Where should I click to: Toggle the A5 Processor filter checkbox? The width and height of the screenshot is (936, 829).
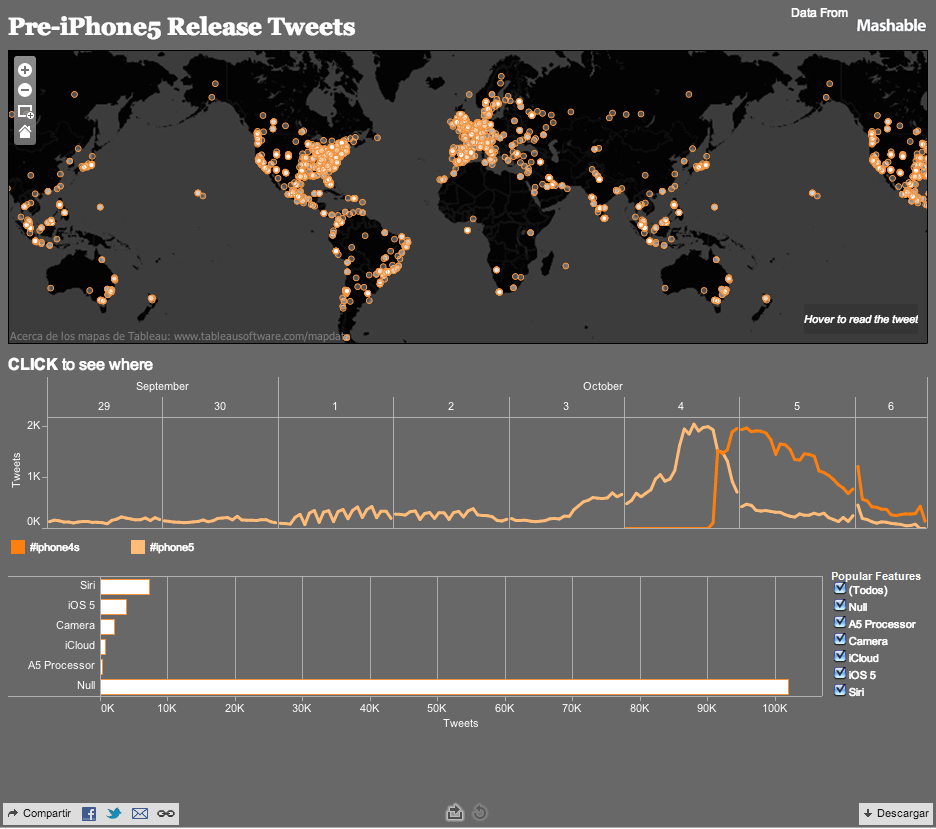click(839, 622)
